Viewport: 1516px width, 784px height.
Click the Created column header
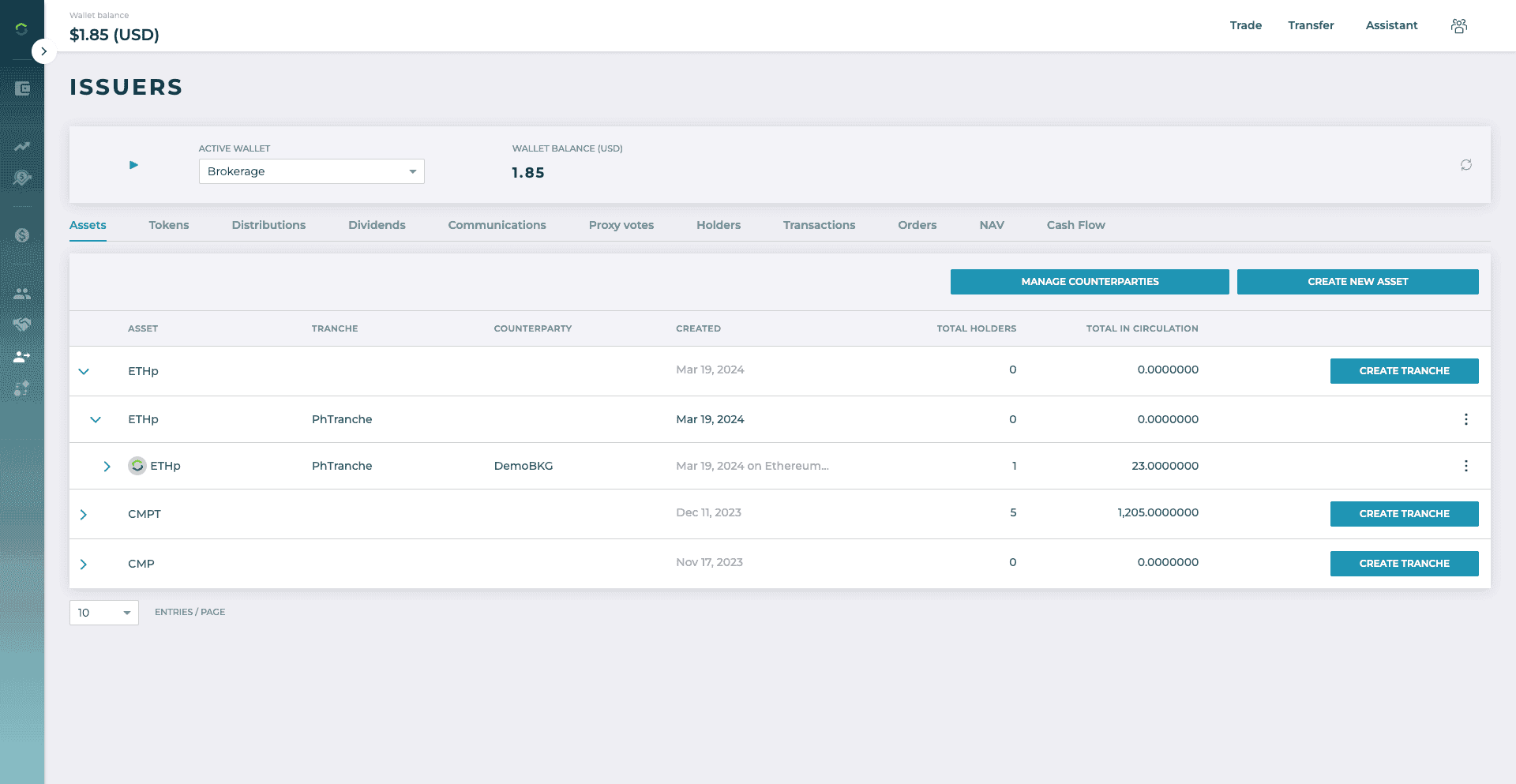click(698, 328)
